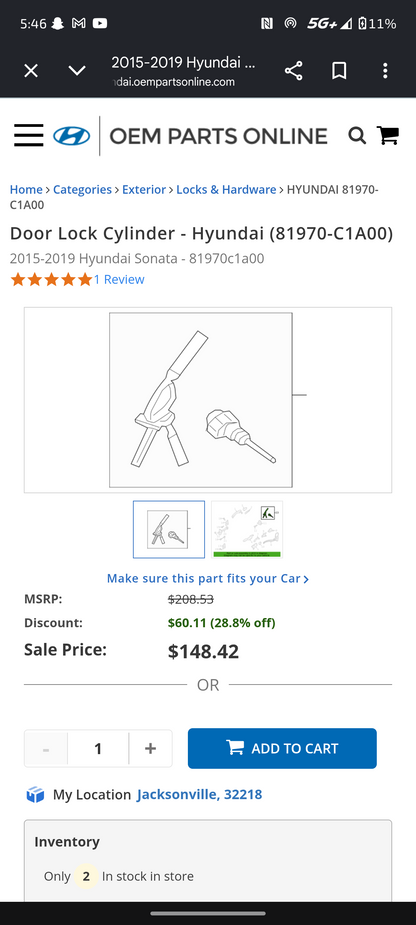
Task: Open the Categories breadcrumb link
Action: (82, 189)
